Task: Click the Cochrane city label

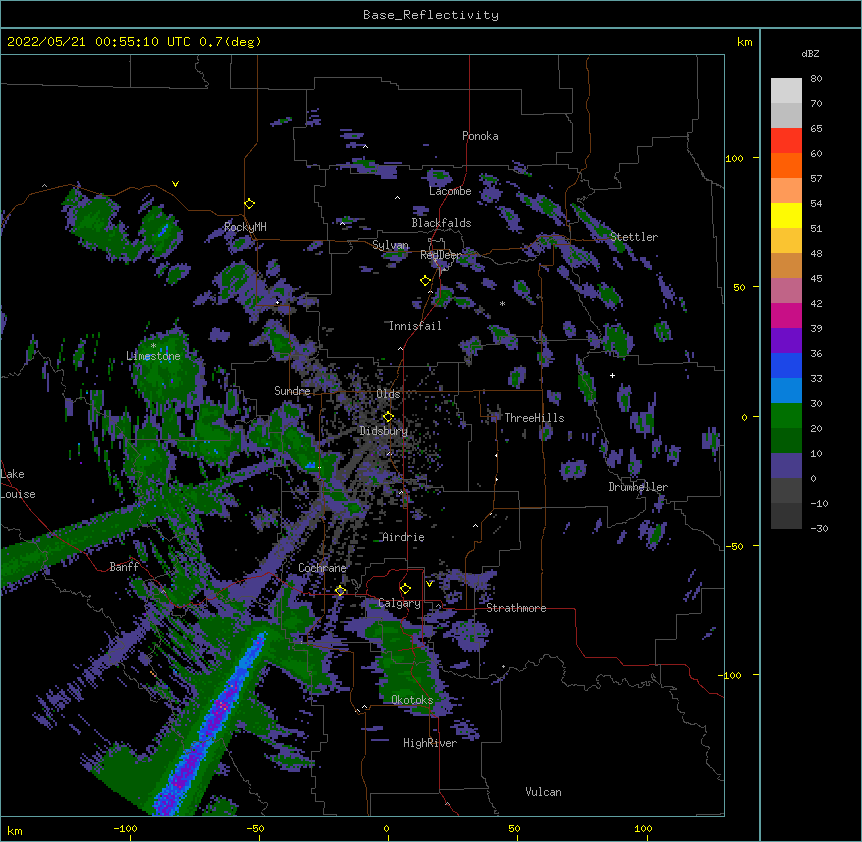Action: [322, 568]
